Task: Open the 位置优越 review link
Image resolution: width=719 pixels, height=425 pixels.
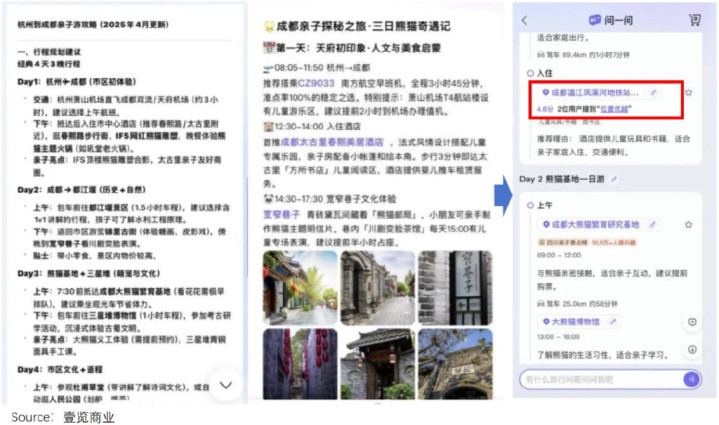Action: pyautogui.click(x=614, y=109)
